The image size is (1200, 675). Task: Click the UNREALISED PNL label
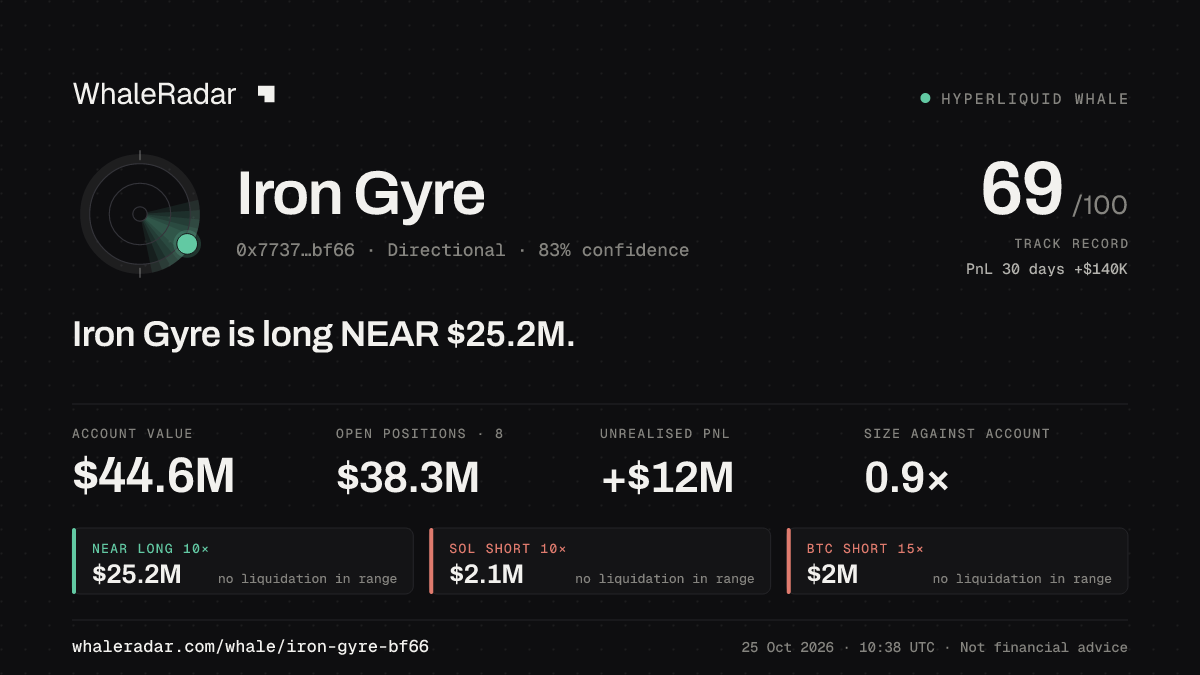[x=665, y=434]
